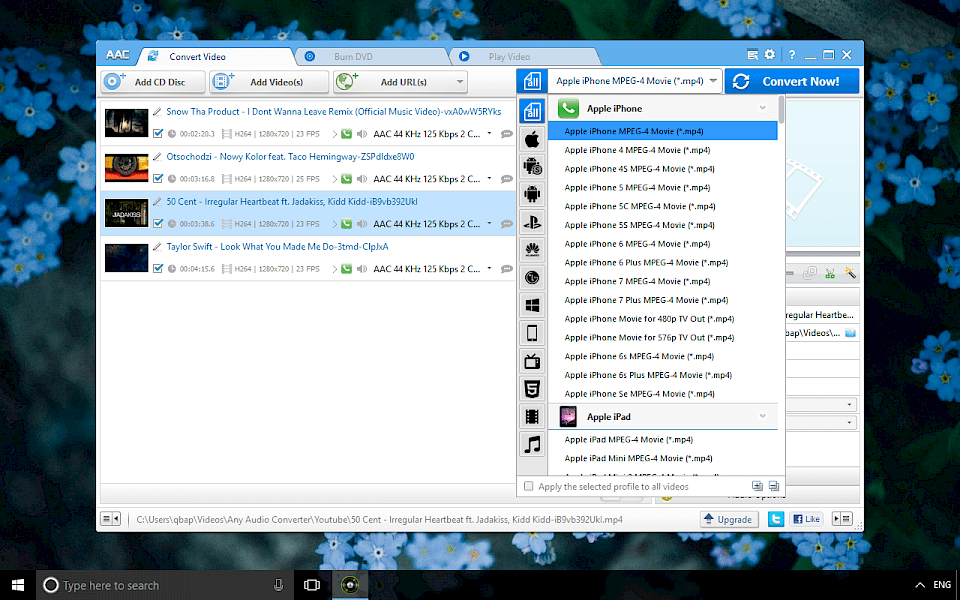Enable 'Apply the selected profile to all videos'
960x600 pixels.
[x=528, y=487]
